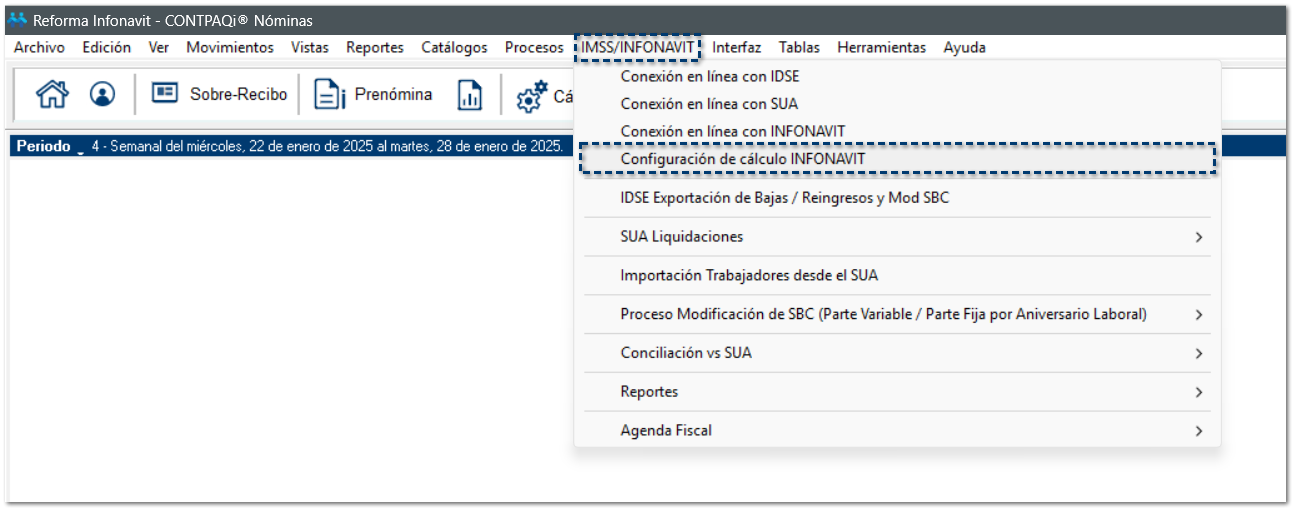
Task: Expand the Reportes submenu arrow
Action: point(1198,392)
